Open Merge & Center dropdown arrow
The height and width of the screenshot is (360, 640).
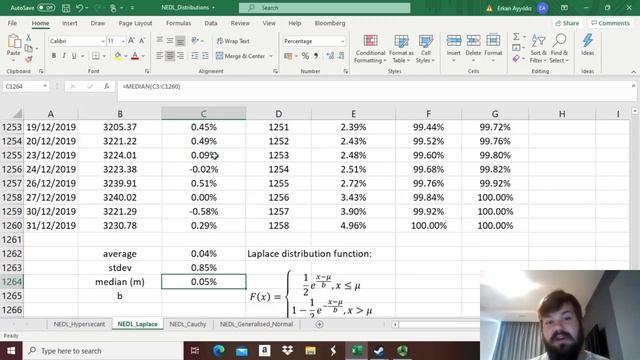(x=271, y=56)
